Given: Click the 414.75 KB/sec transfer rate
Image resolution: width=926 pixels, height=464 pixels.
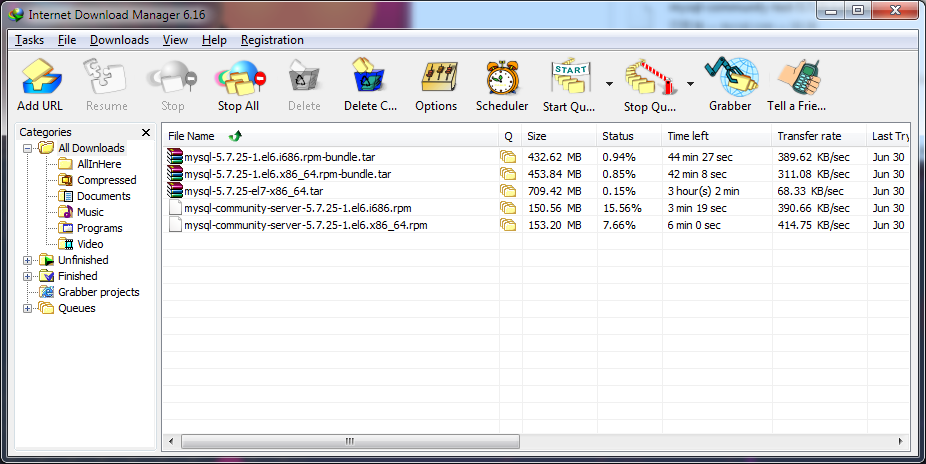Looking at the screenshot, I should (x=814, y=225).
